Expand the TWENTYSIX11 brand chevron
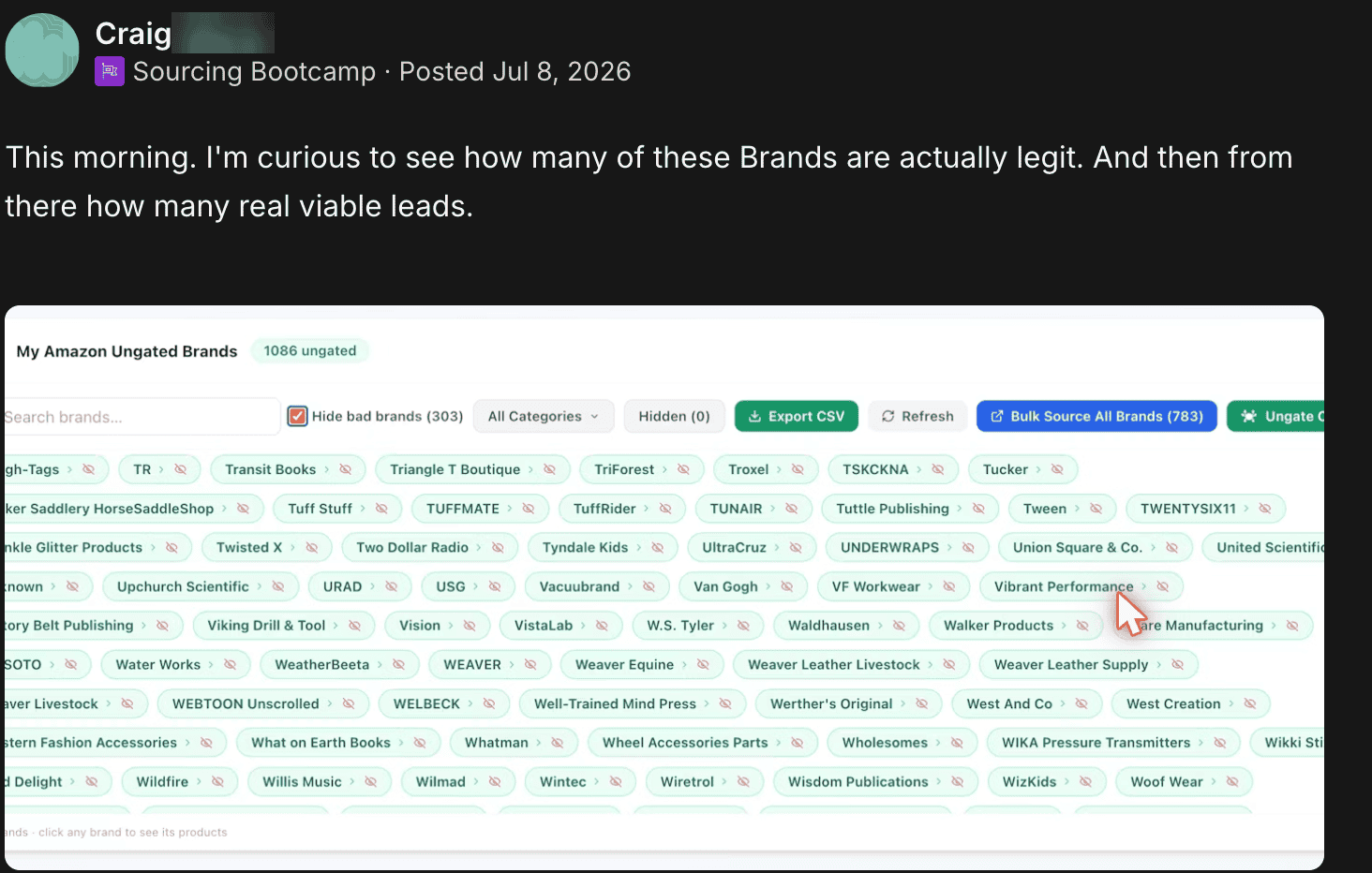Screen dimensions: 1372x873 tap(1245, 509)
